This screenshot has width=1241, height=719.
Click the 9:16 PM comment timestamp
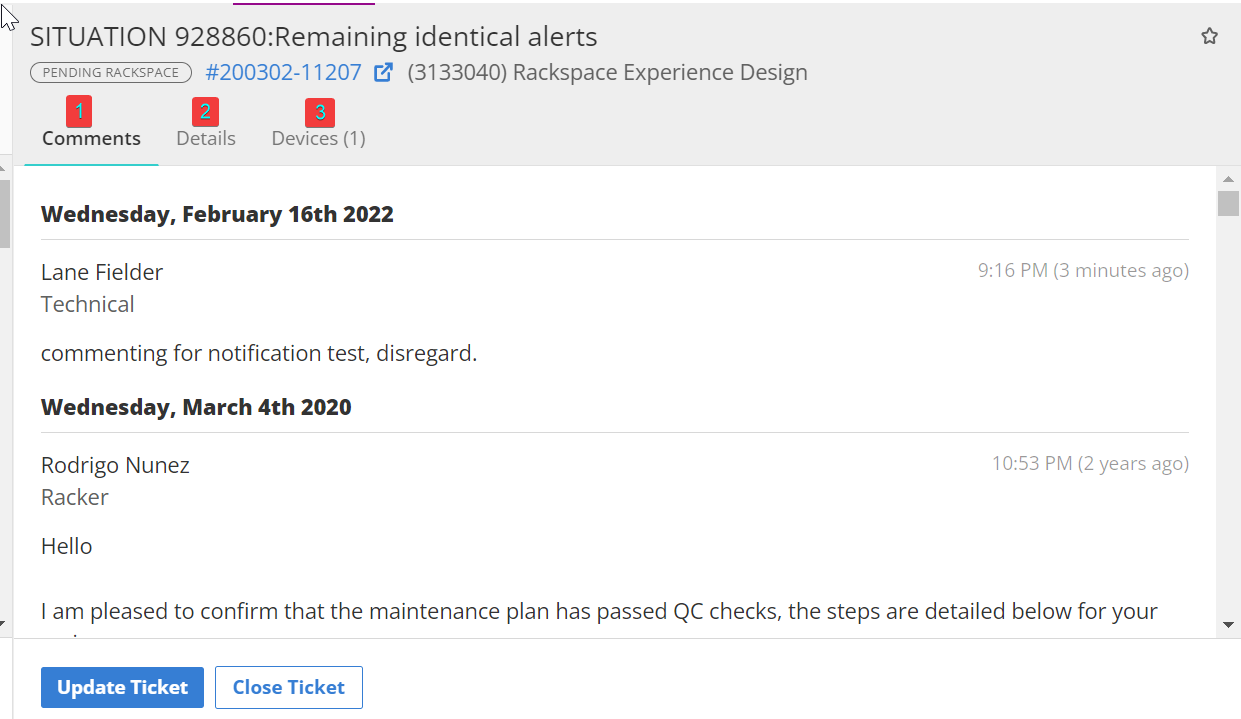coord(1083,270)
